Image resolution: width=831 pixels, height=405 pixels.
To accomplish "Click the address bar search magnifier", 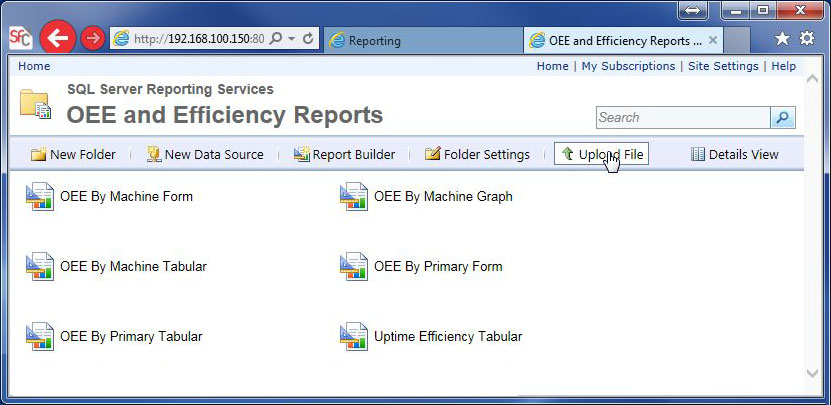I will pos(276,39).
